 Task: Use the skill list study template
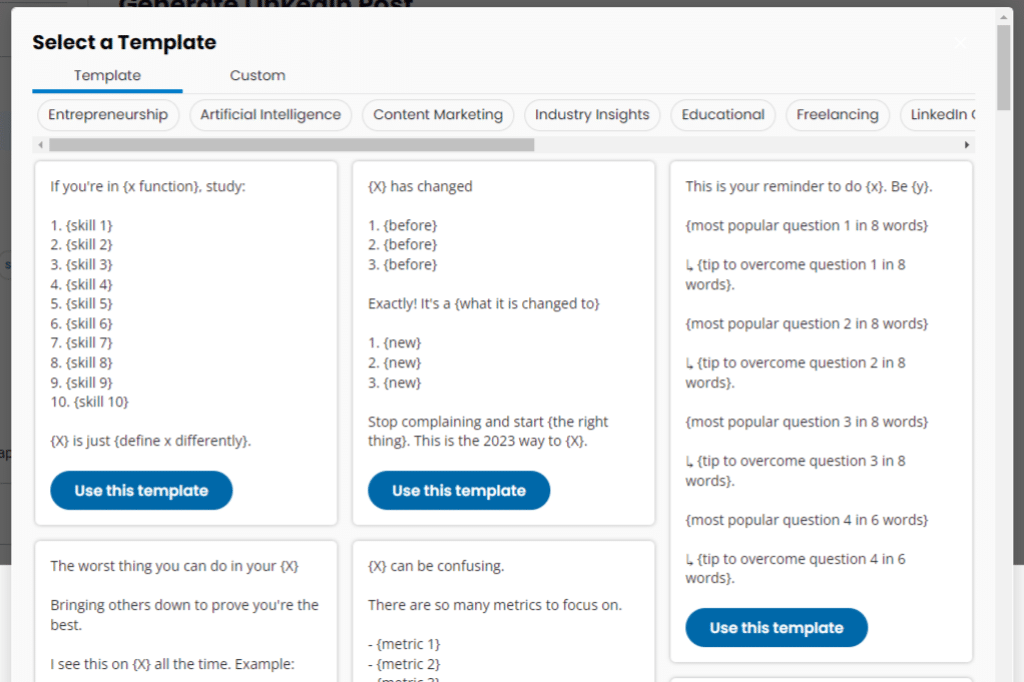click(141, 490)
